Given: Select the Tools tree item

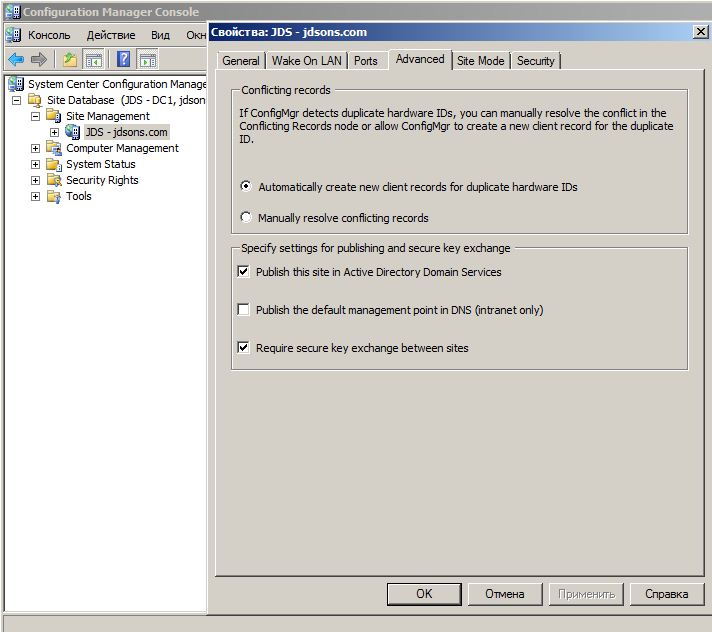Looking at the screenshot, I should [79, 196].
